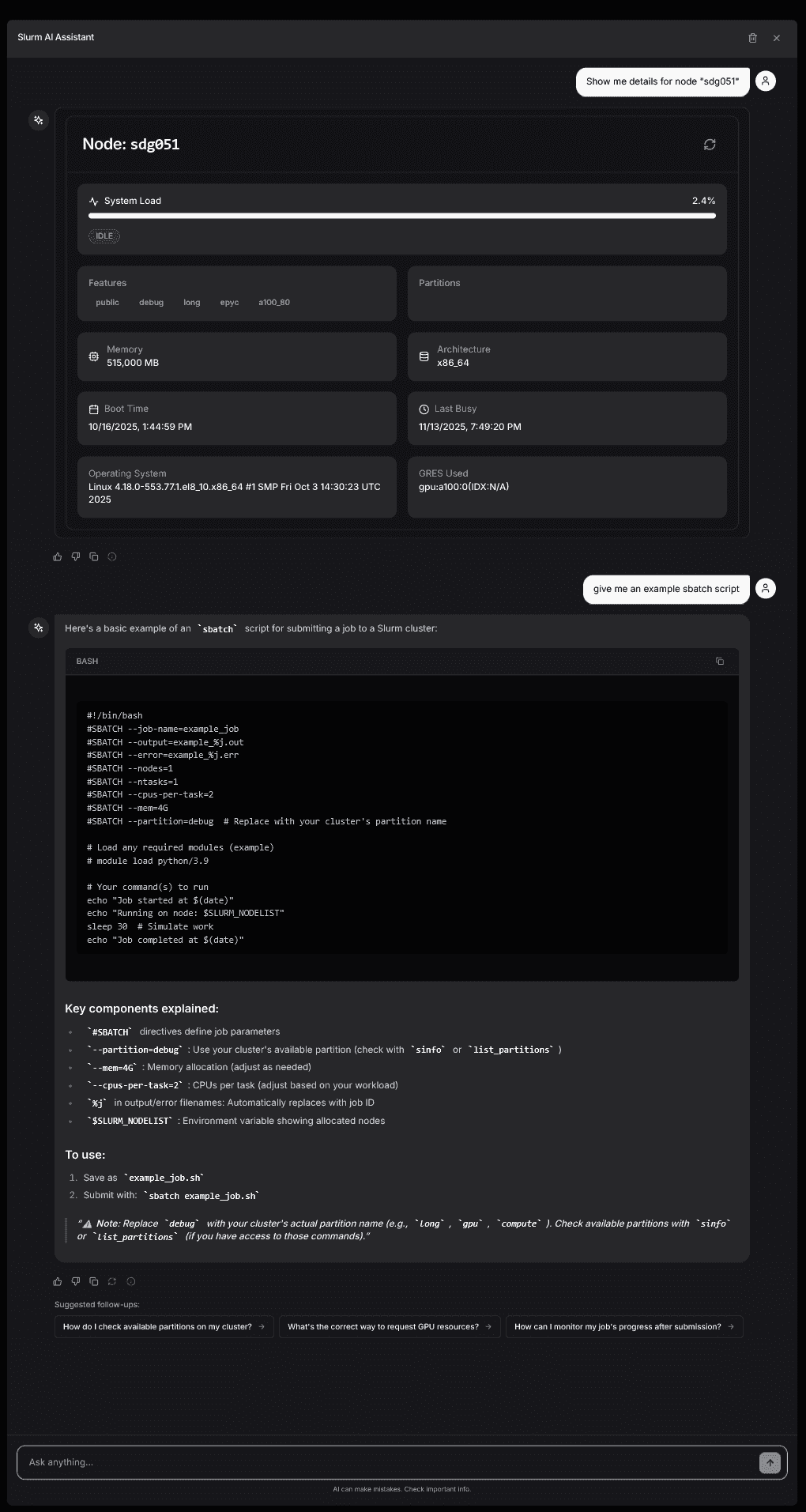Regenerate the sbatch script response

[112, 1281]
